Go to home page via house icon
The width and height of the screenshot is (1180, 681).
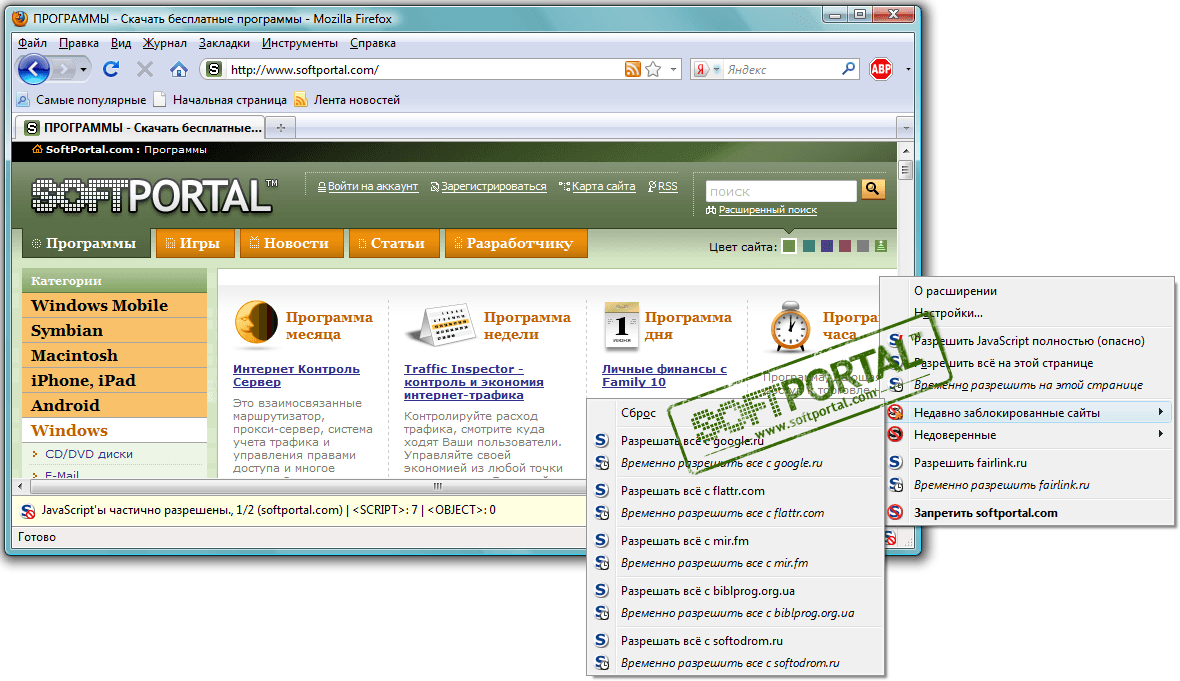click(x=178, y=70)
